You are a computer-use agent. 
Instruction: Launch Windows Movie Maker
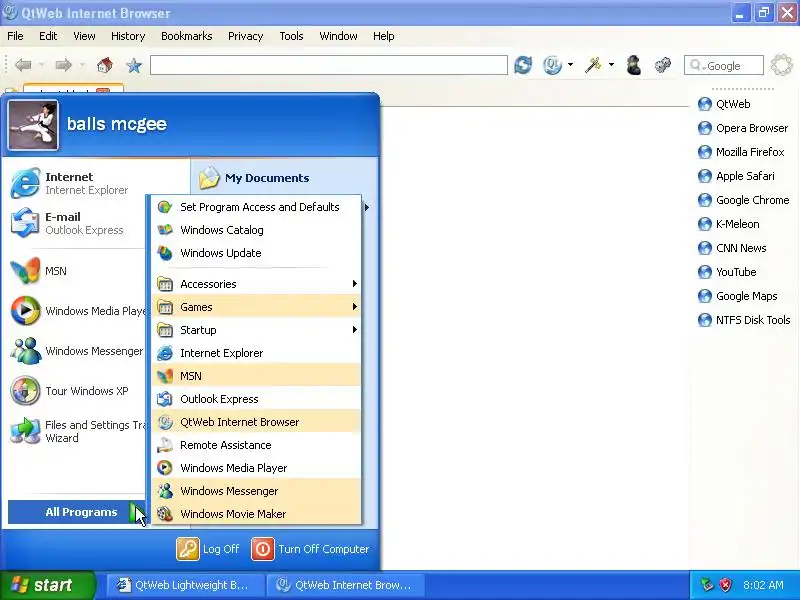[x=257, y=514]
